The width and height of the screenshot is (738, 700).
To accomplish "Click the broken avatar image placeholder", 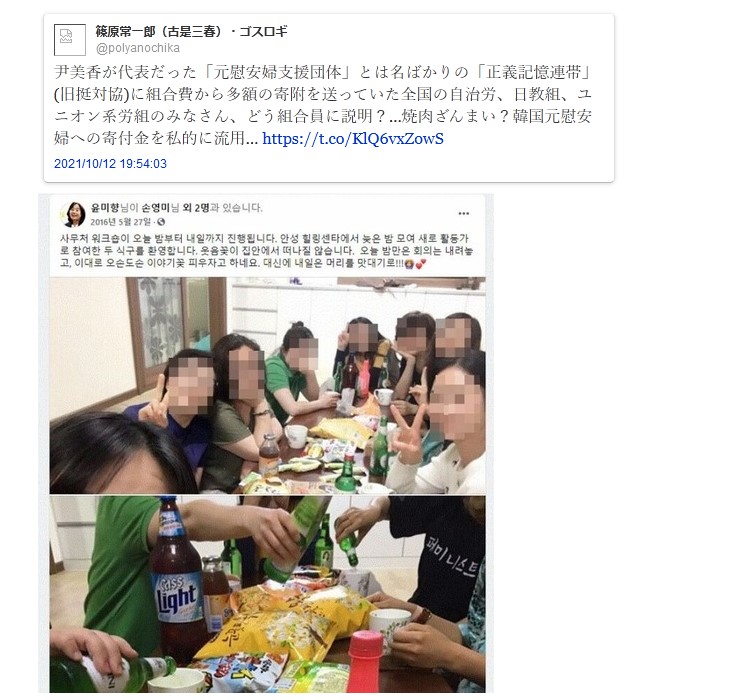I will [70, 40].
